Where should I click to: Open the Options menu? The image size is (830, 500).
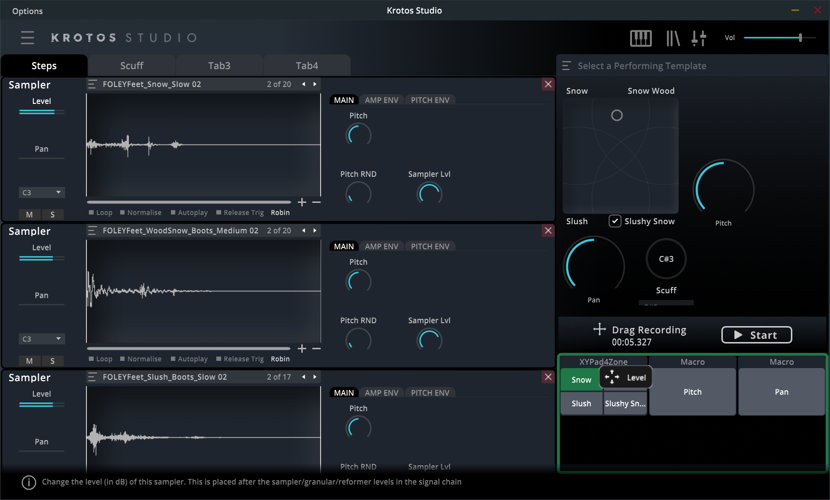click(28, 11)
